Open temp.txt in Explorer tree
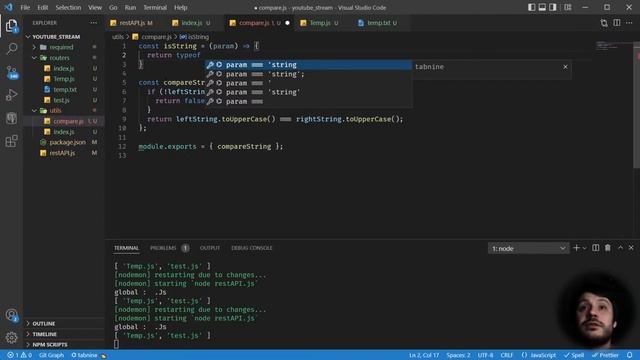The width and height of the screenshot is (640, 360). pyautogui.click(x=65, y=89)
